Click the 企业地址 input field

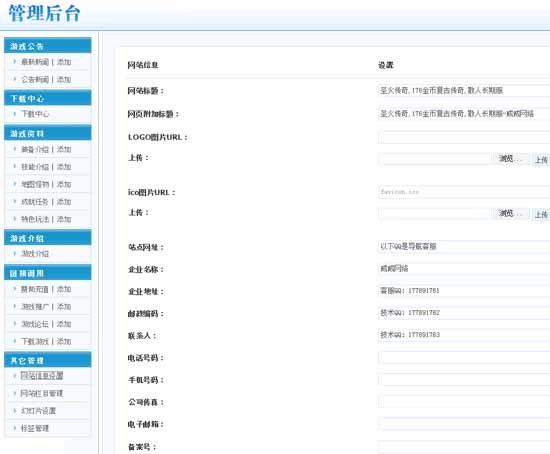coord(464,291)
